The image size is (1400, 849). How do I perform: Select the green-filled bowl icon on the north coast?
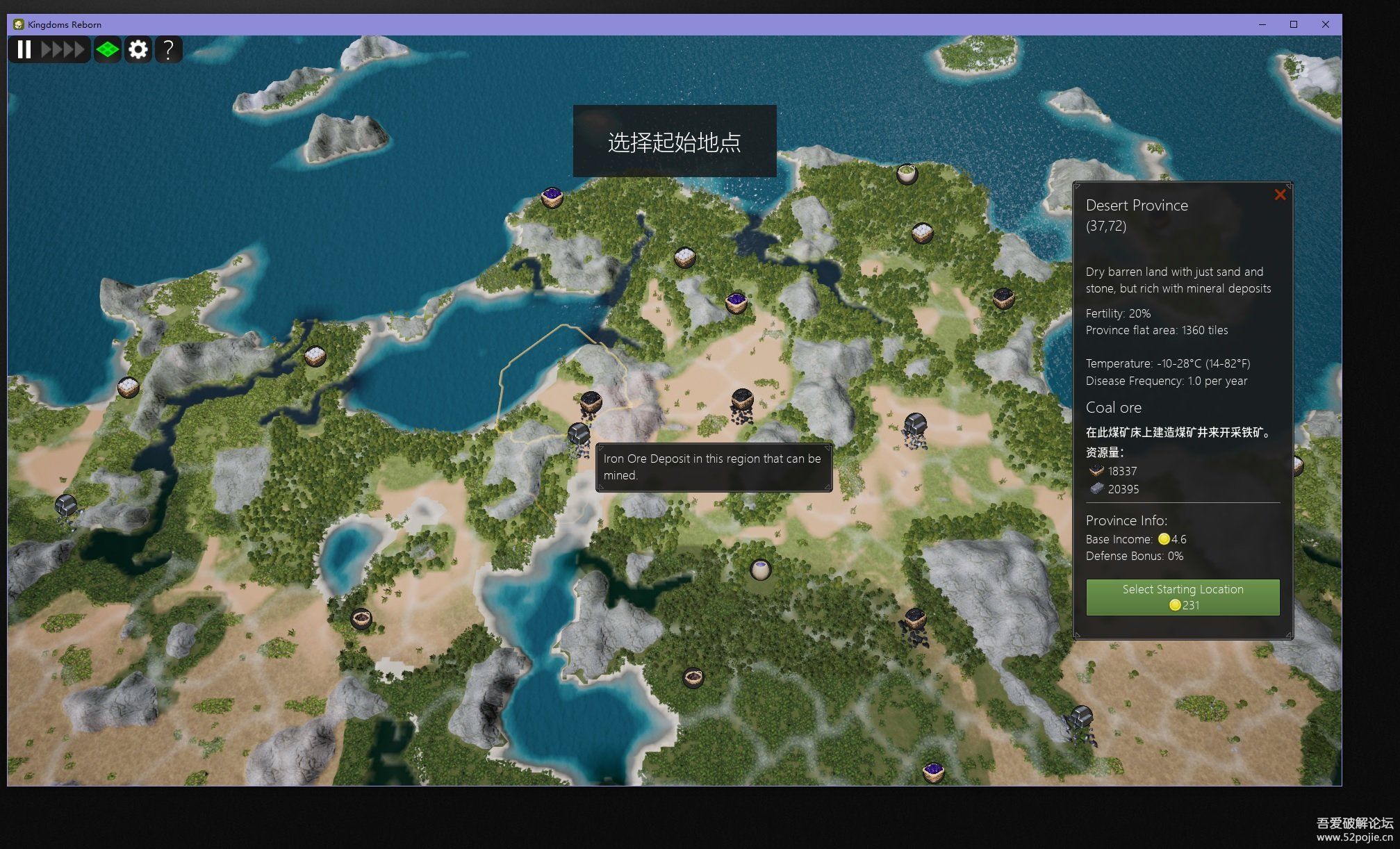pyautogui.click(x=907, y=173)
